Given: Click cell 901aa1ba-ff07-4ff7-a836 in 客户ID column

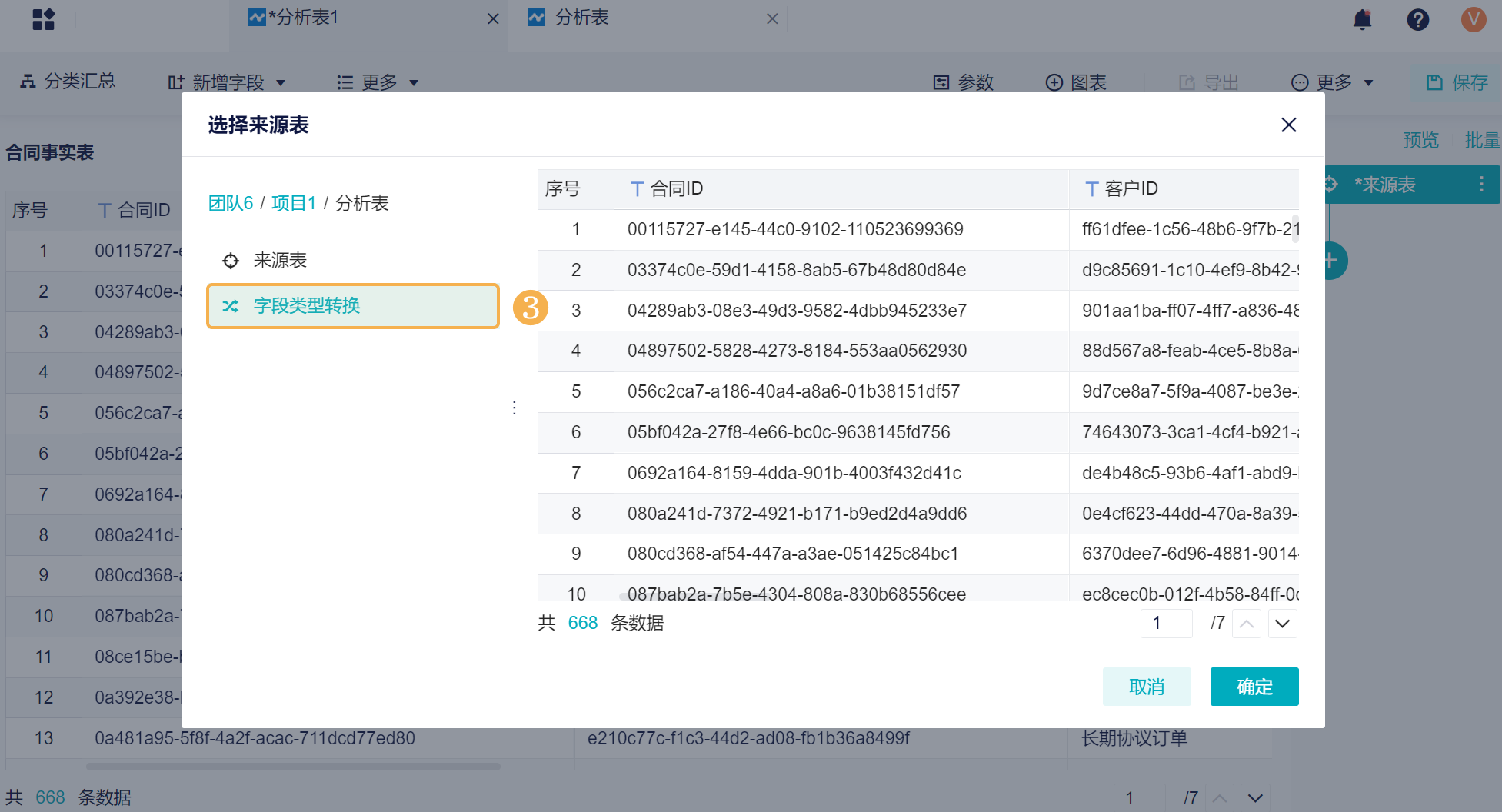Looking at the screenshot, I should tap(1184, 311).
